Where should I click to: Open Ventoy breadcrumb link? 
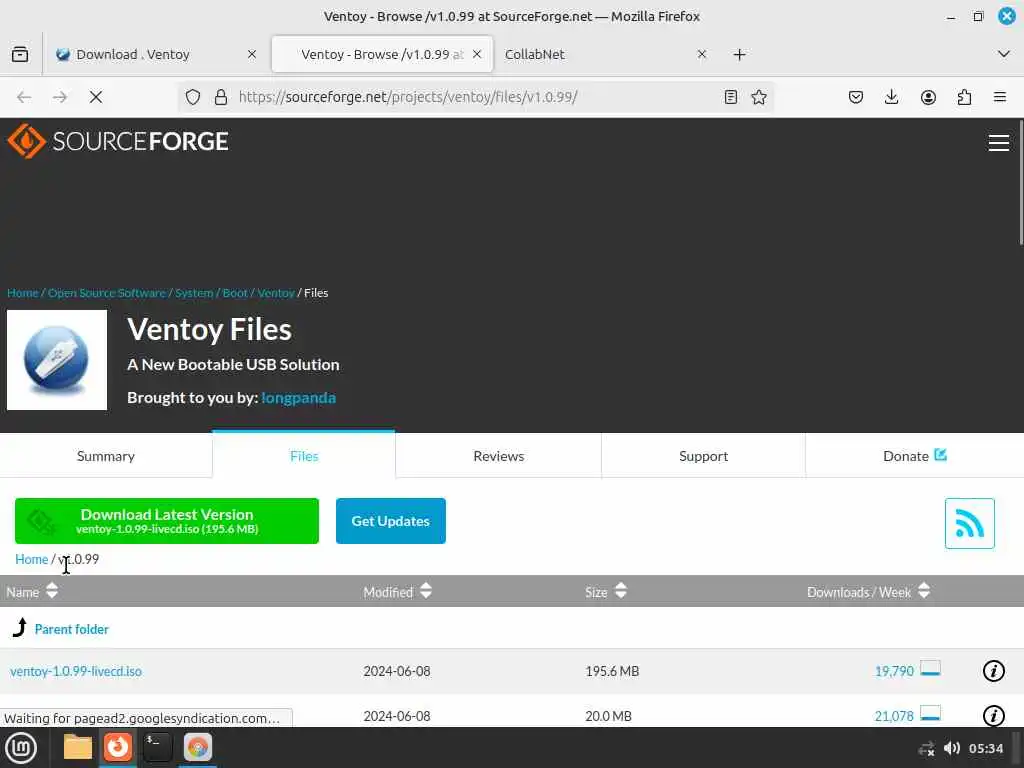point(276,293)
